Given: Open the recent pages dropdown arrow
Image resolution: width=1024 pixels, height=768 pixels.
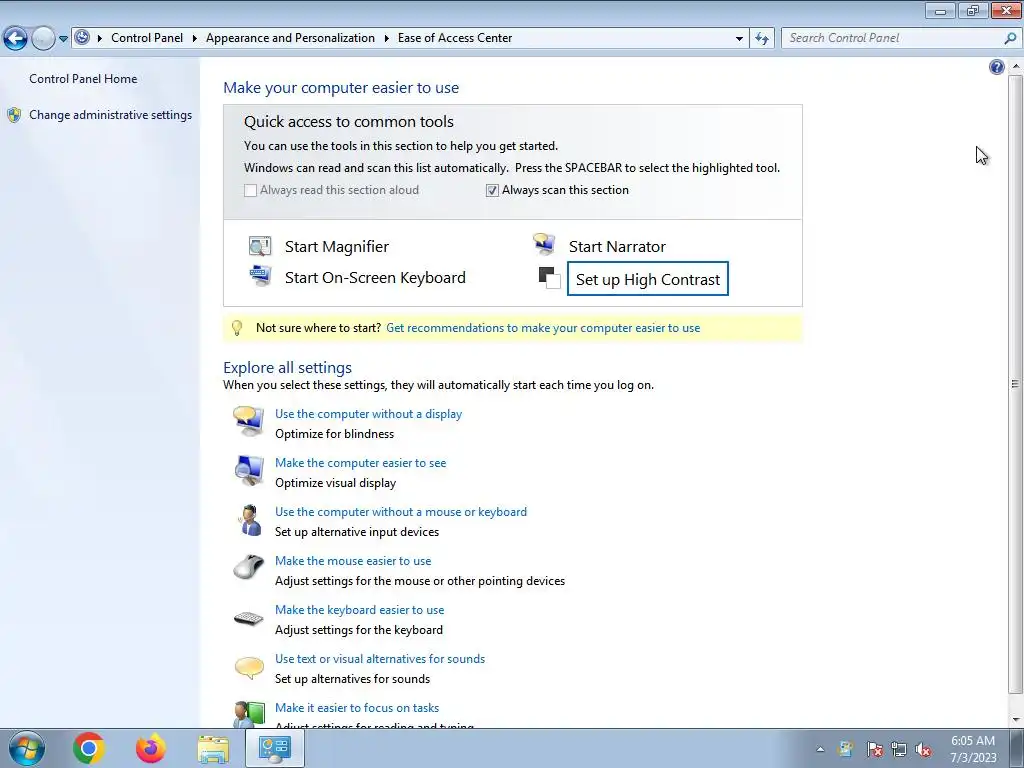Looking at the screenshot, I should coord(63,39).
